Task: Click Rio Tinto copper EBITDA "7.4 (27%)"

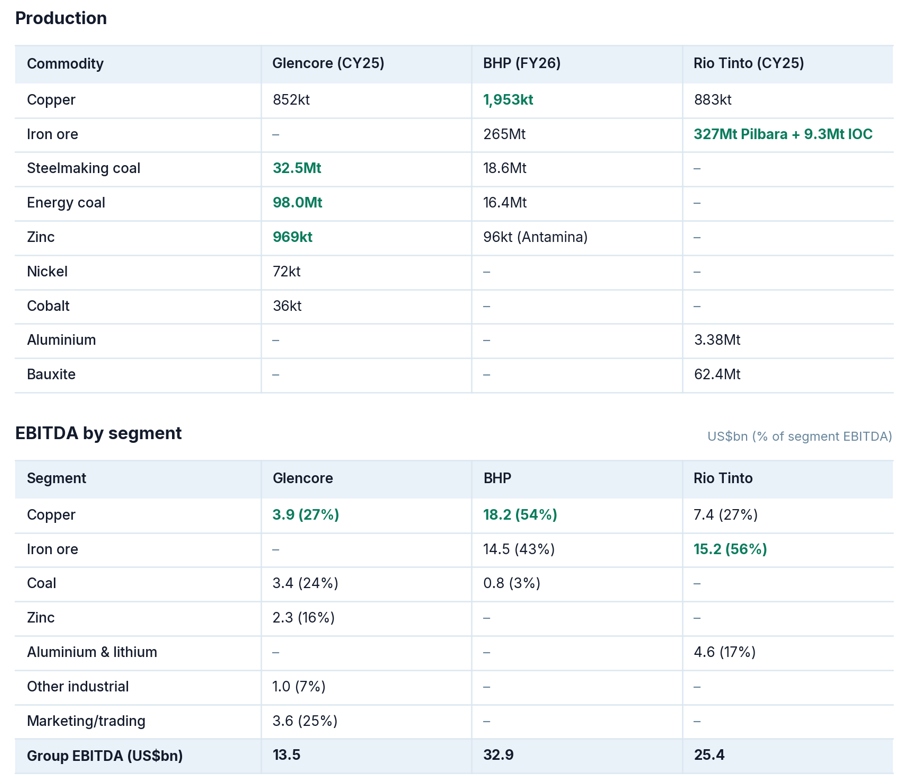Action: (726, 515)
